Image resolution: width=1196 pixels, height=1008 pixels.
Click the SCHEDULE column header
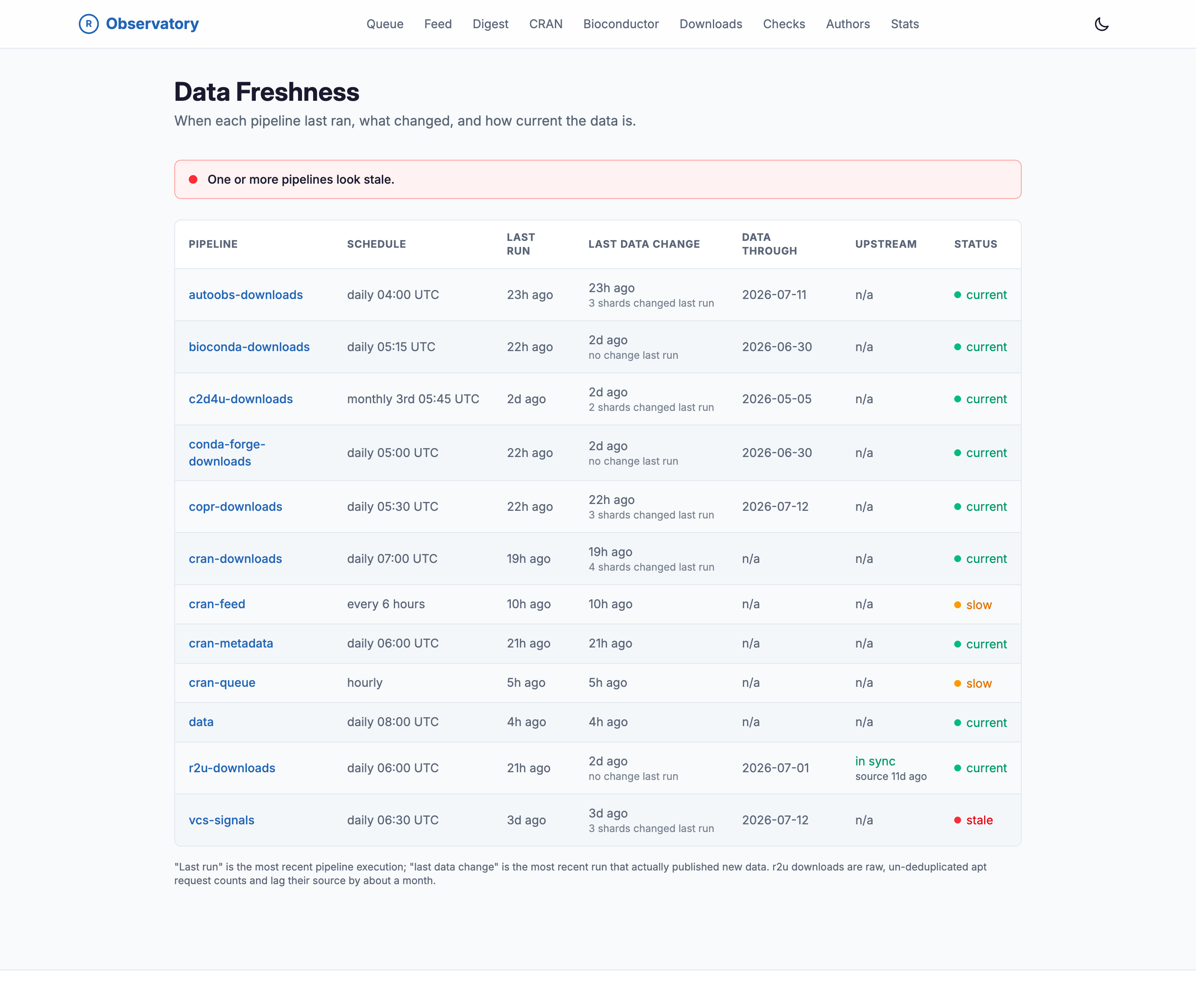coord(377,244)
